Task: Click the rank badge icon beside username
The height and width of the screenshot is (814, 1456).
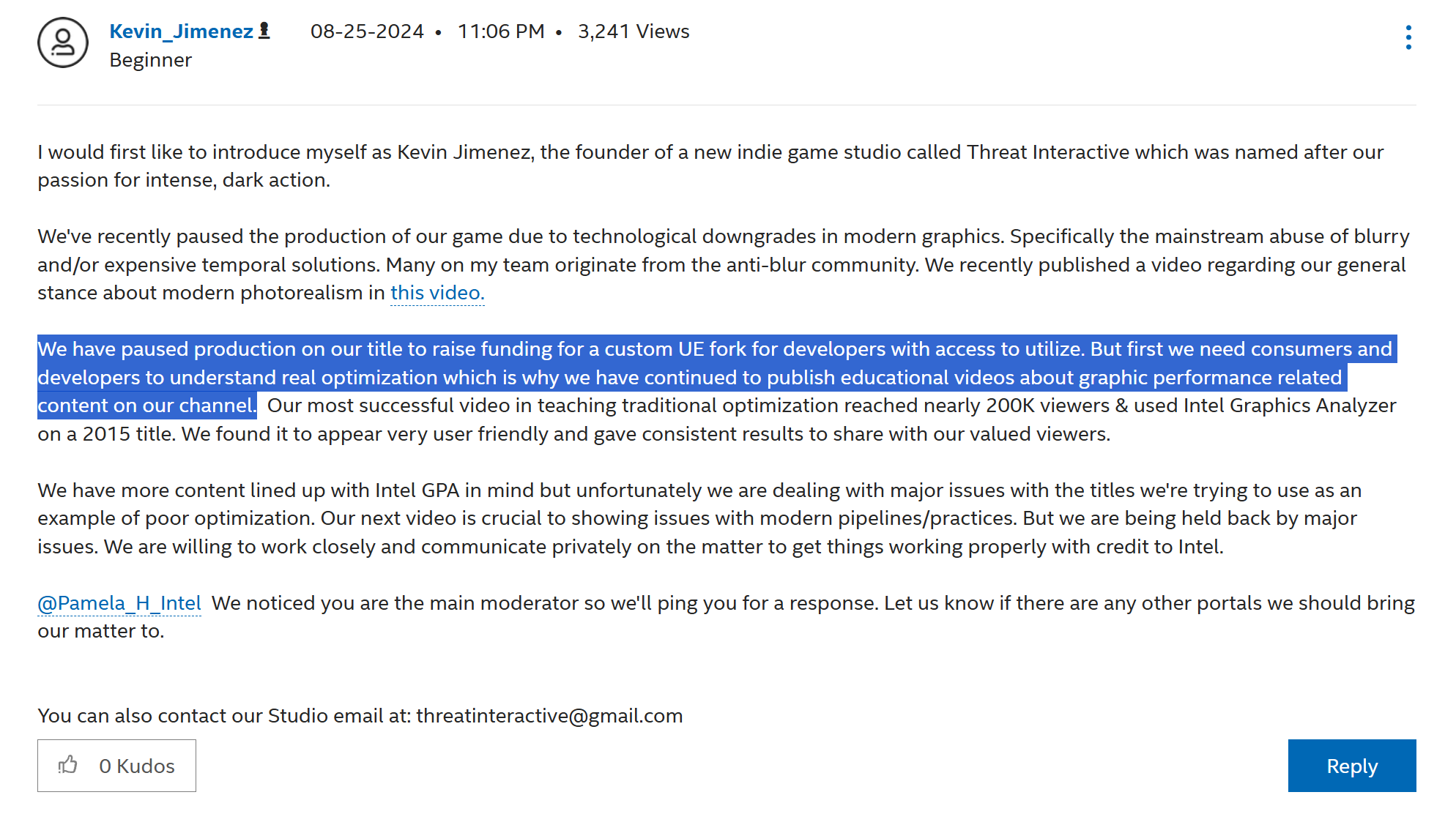Action: coord(264,31)
